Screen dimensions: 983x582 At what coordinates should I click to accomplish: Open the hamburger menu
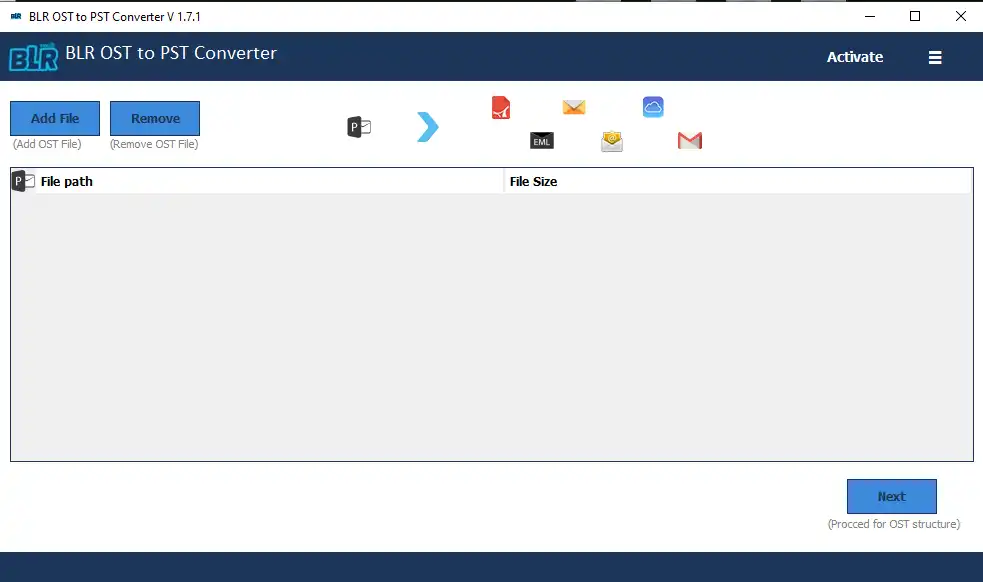(935, 57)
